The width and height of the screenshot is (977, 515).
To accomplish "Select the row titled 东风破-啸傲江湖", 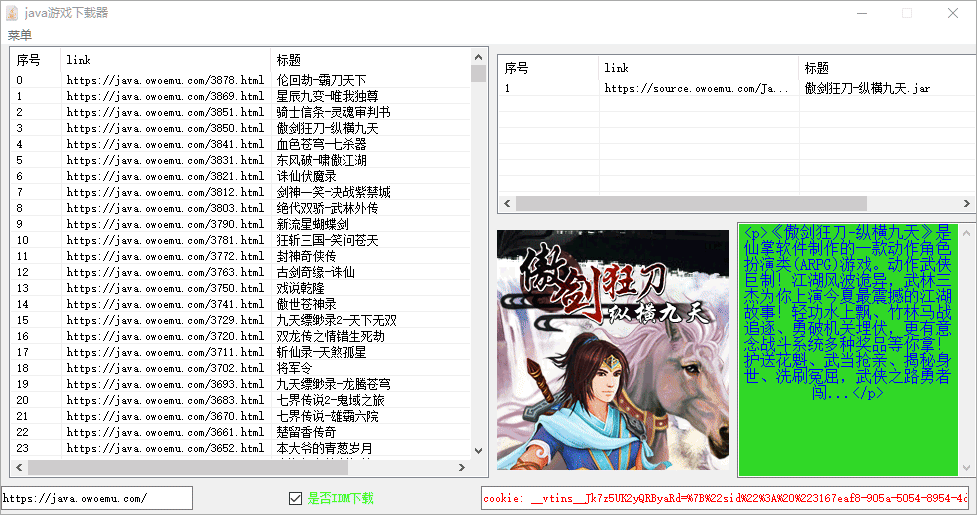I will pyautogui.click(x=241, y=160).
